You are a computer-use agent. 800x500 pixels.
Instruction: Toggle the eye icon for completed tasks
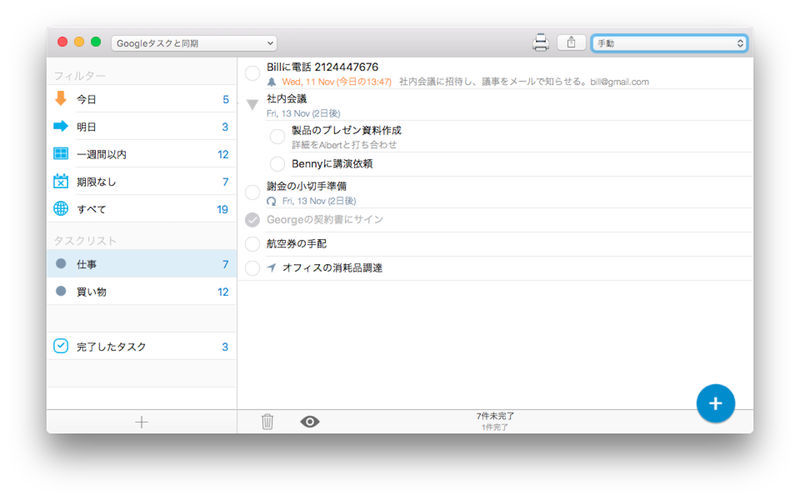(x=310, y=422)
